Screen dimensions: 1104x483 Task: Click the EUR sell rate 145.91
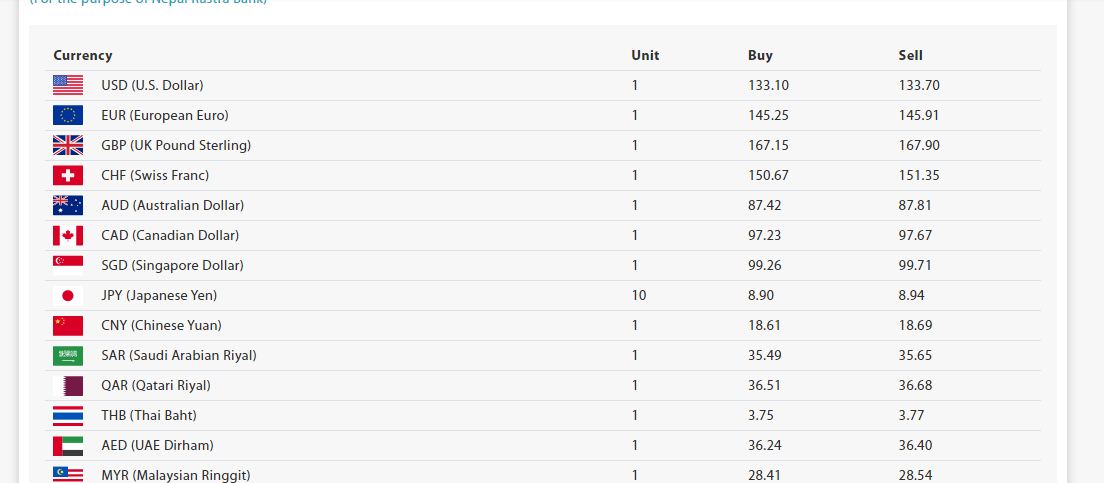[x=919, y=116]
